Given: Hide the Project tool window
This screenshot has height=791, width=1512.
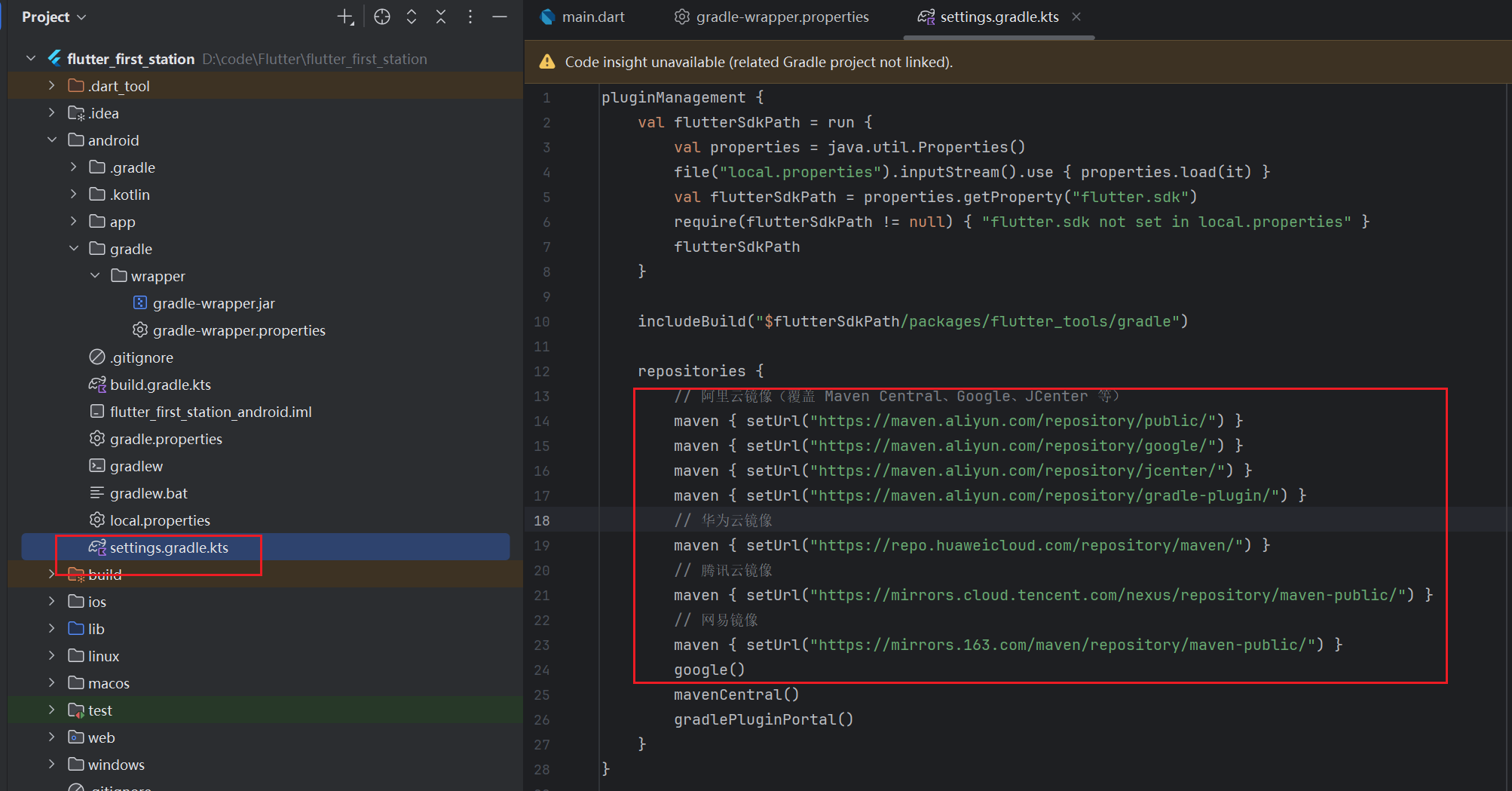Looking at the screenshot, I should [x=500, y=17].
